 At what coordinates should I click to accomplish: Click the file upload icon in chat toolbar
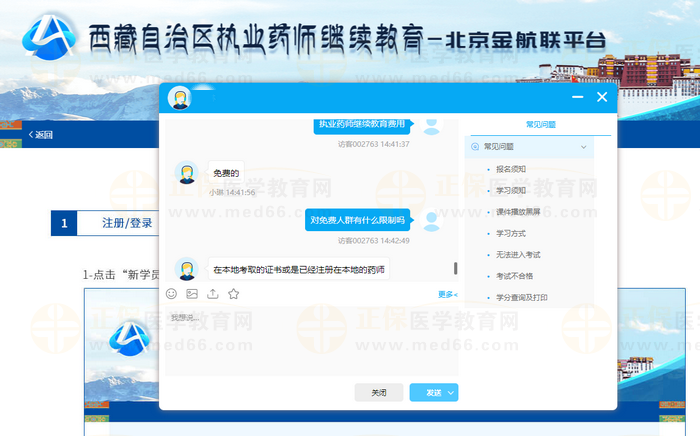(213, 294)
